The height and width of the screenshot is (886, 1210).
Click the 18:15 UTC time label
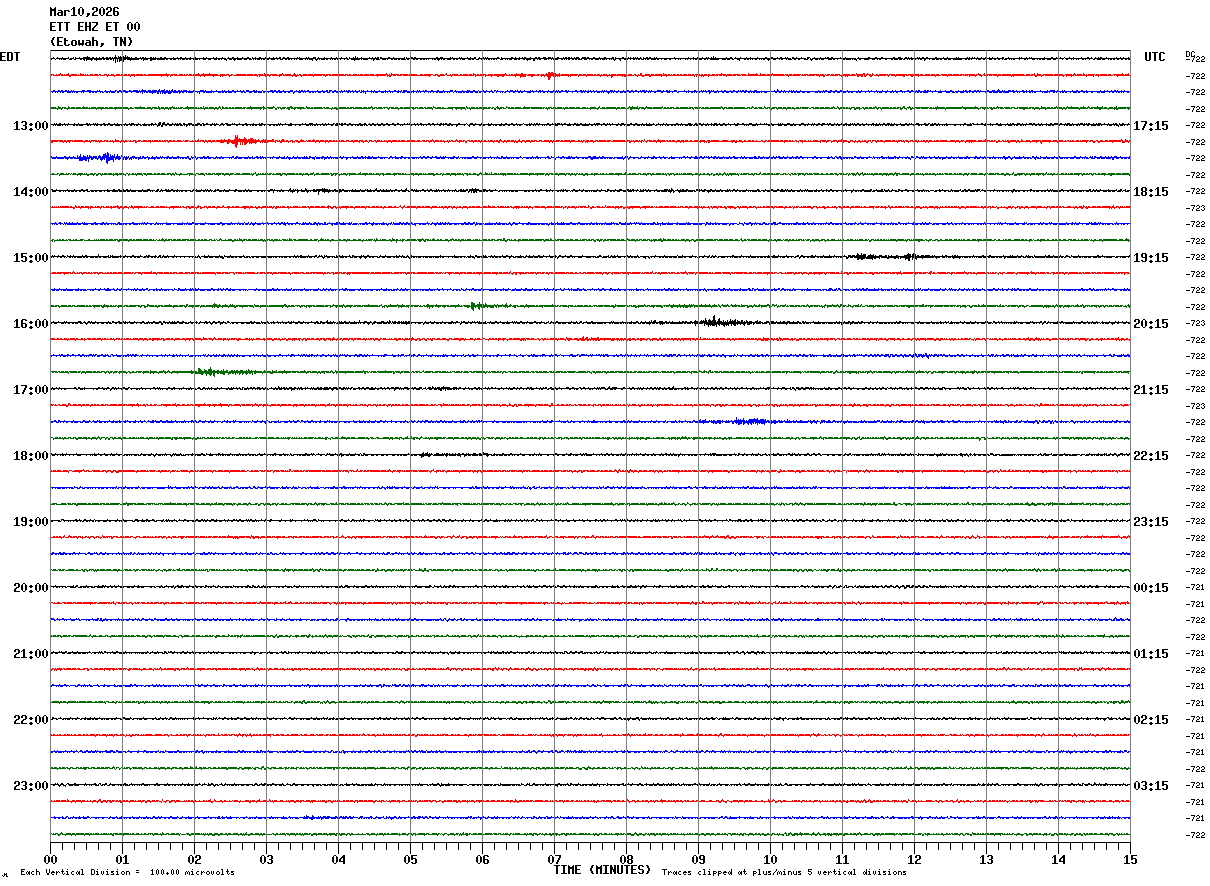1151,192
